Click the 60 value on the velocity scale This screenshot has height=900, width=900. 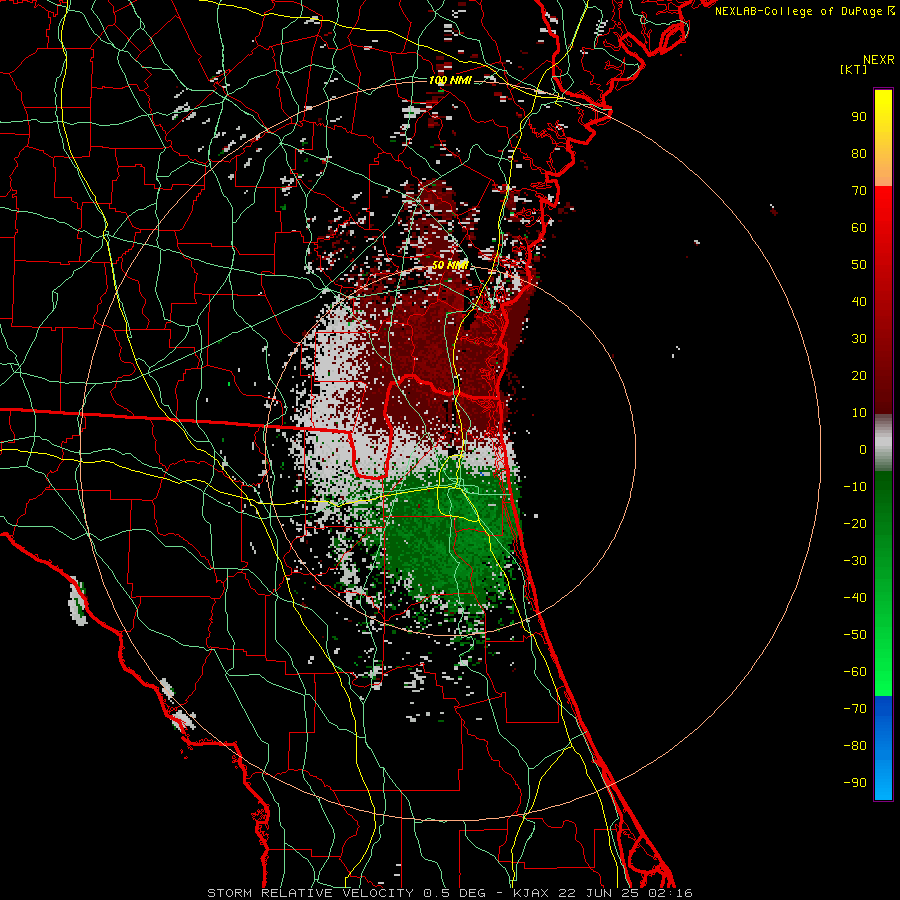pos(859,227)
